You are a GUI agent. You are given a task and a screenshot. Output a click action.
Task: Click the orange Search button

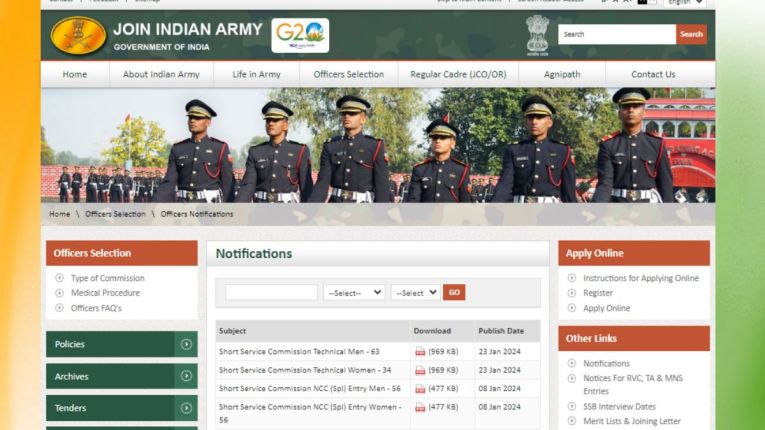(691, 34)
